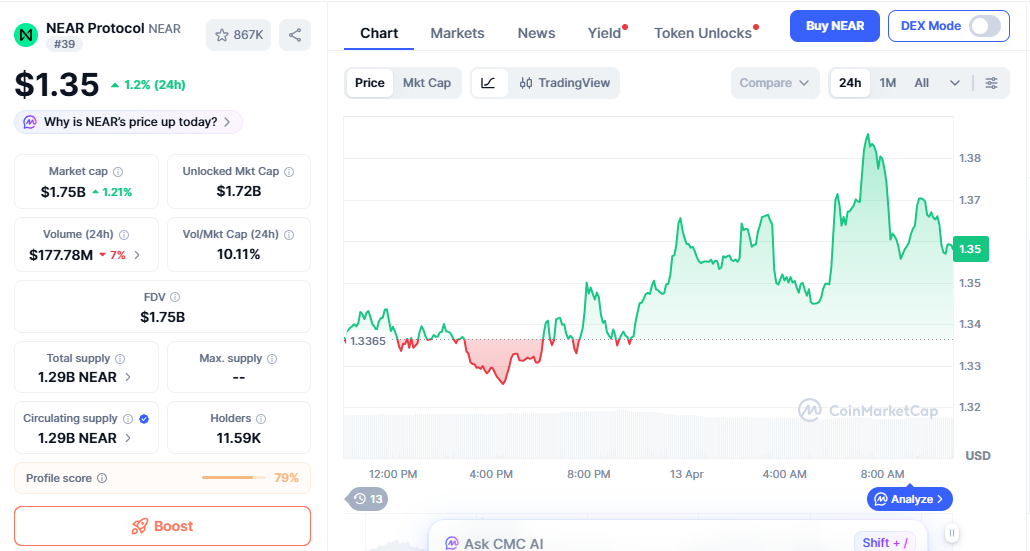Switch to the Yield tab

pyautogui.click(x=604, y=33)
